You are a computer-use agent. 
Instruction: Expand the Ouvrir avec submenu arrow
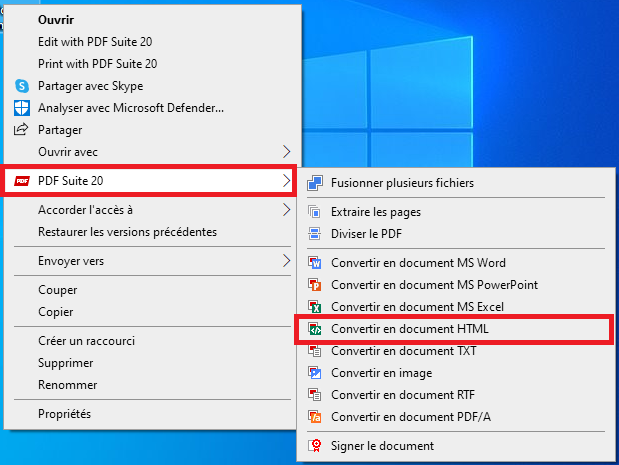pyautogui.click(x=287, y=152)
